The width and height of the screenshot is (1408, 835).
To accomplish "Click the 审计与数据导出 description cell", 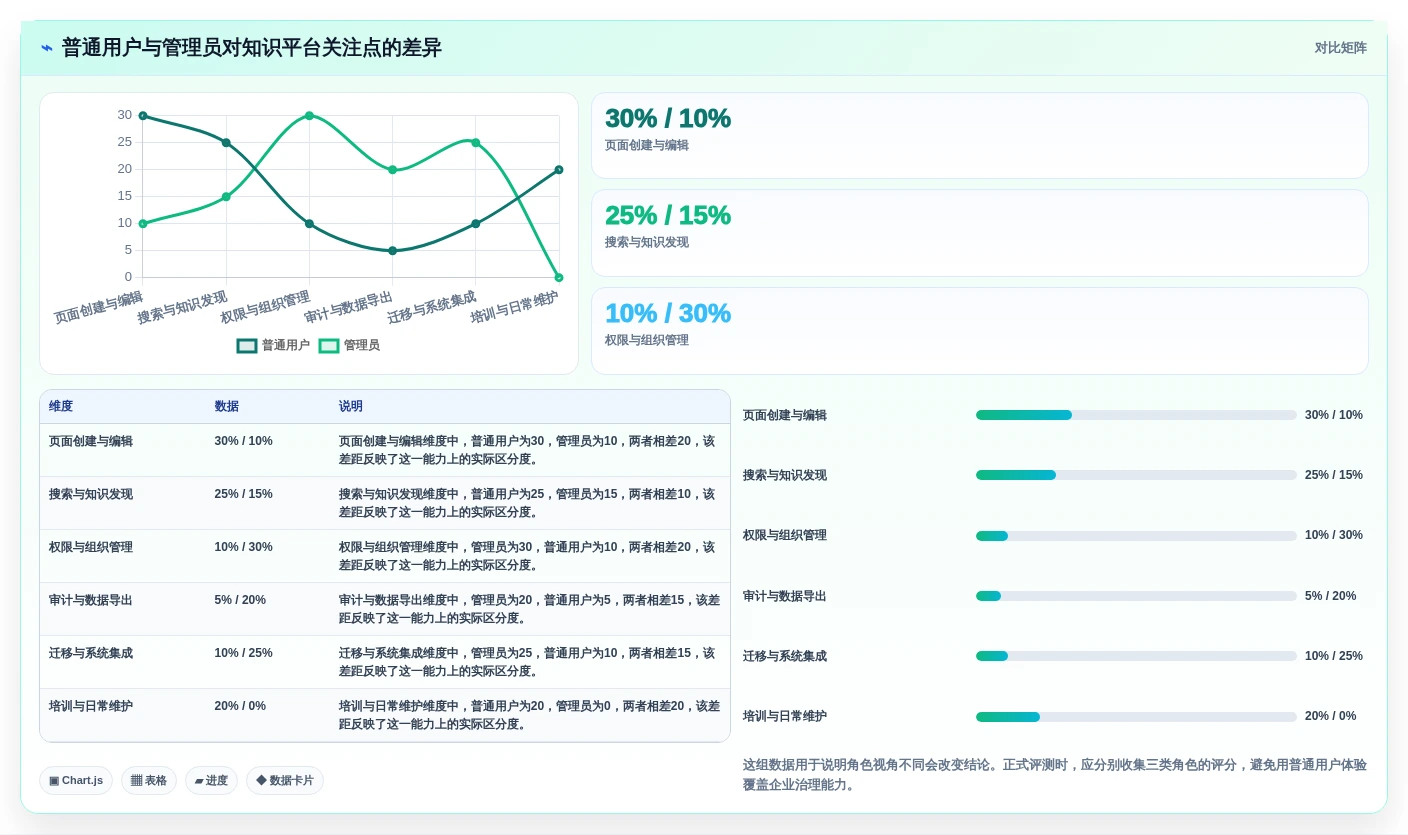I will [529, 609].
